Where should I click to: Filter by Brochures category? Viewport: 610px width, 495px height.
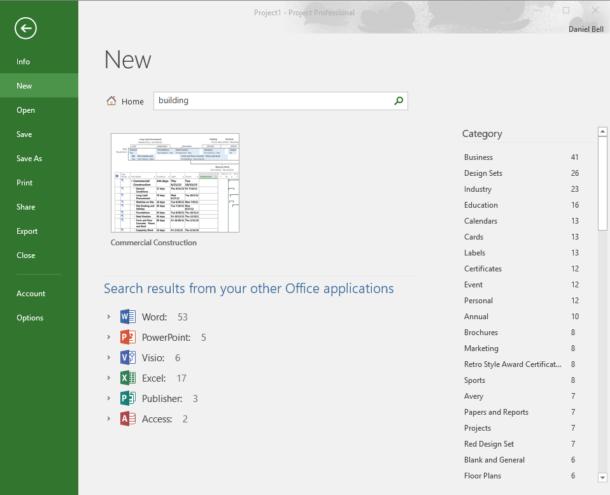click(521, 332)
